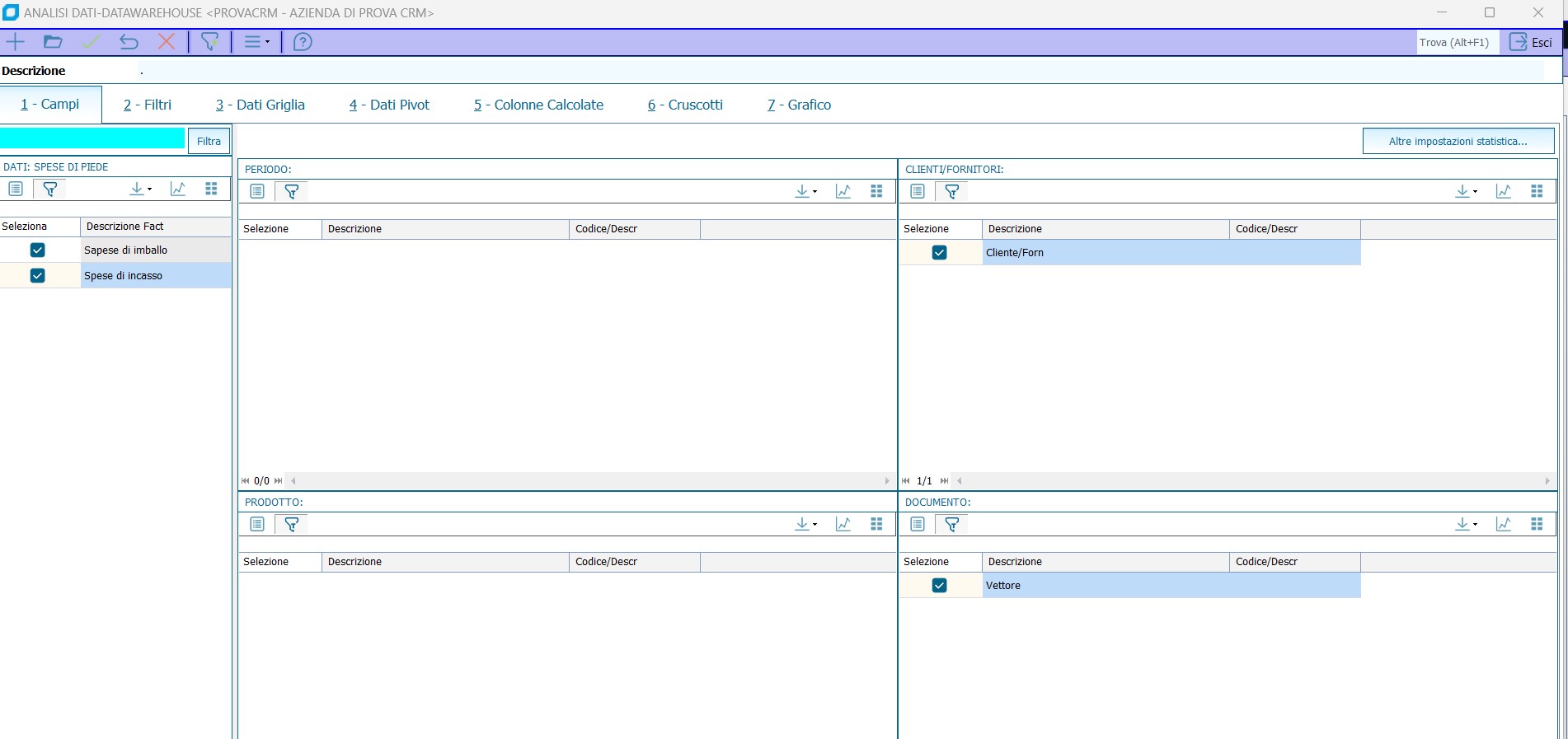The height and width of the screenshot is (739, 1568).
Task: Expand the toolbar hamburger menu dropdown
Action: tap(256, 42)
